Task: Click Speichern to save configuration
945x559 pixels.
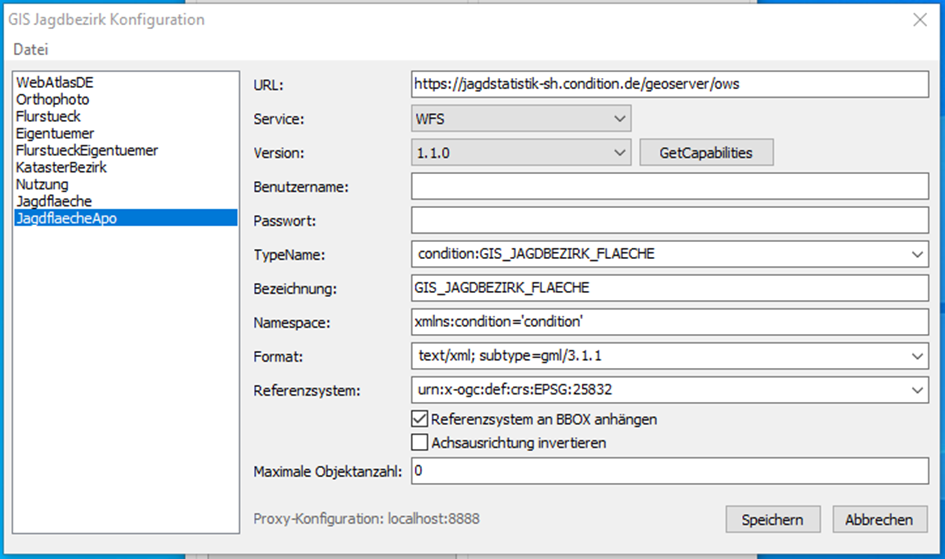Action: tap(773, 520)
